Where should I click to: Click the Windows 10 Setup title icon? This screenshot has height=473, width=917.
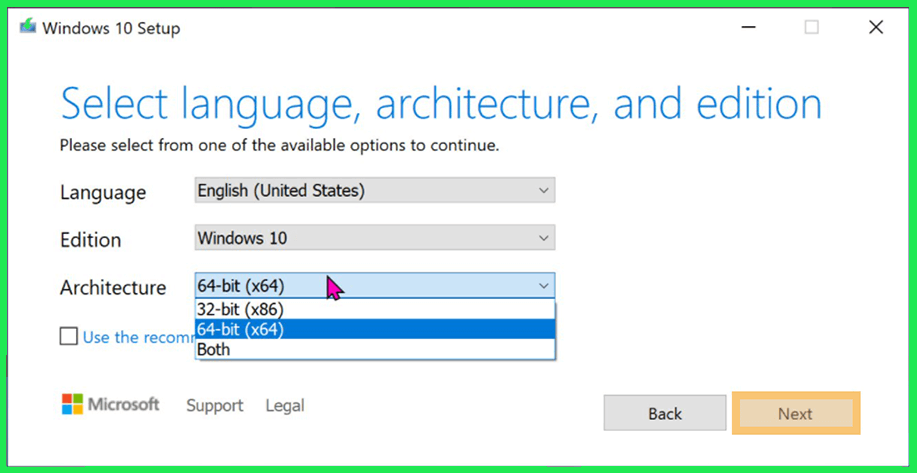tap(27, 28)
